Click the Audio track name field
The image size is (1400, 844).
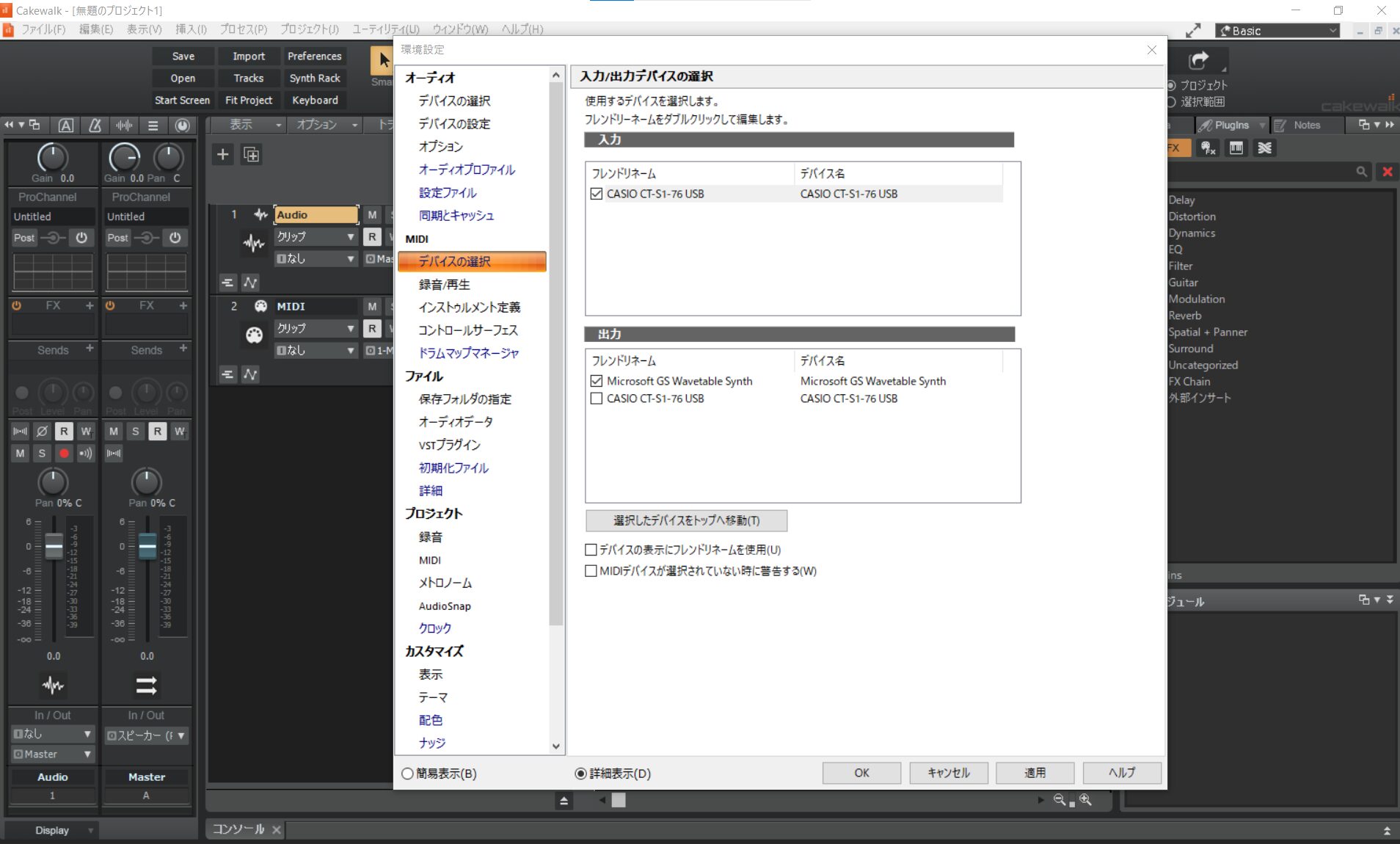coord(316,215)
